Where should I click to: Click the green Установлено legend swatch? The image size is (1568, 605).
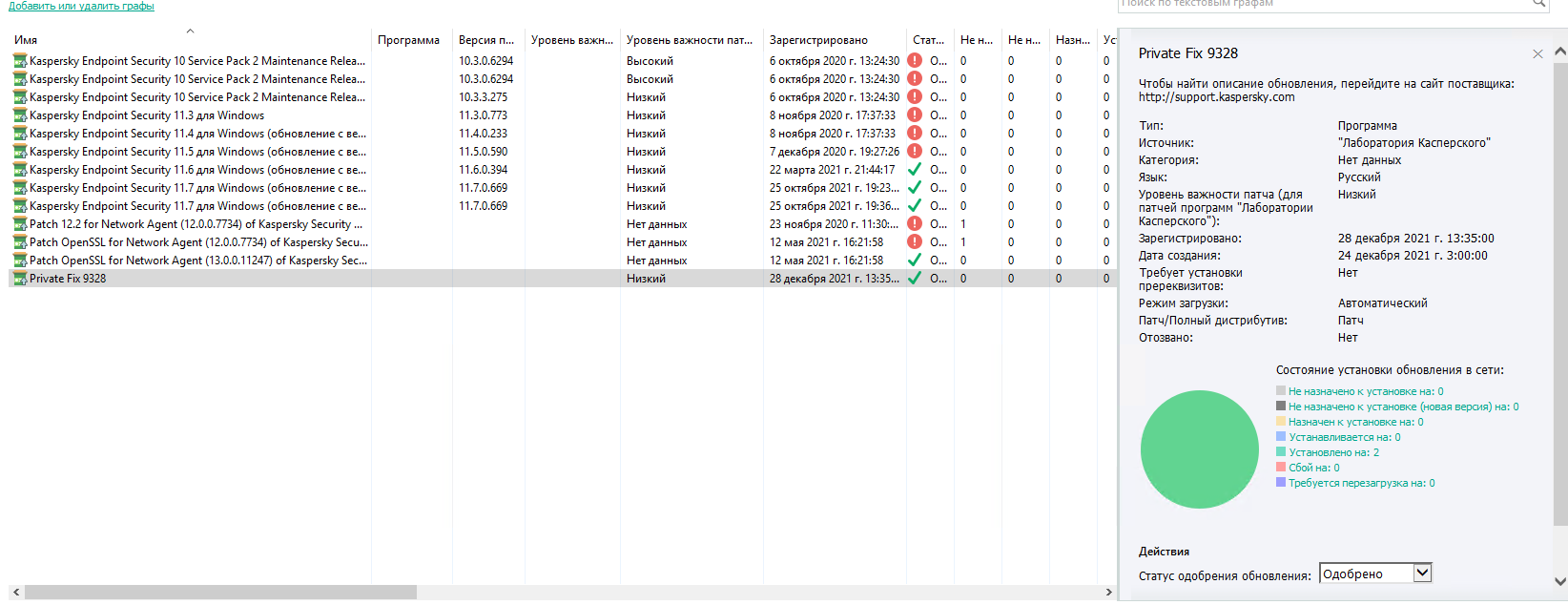pos(1281,451)
